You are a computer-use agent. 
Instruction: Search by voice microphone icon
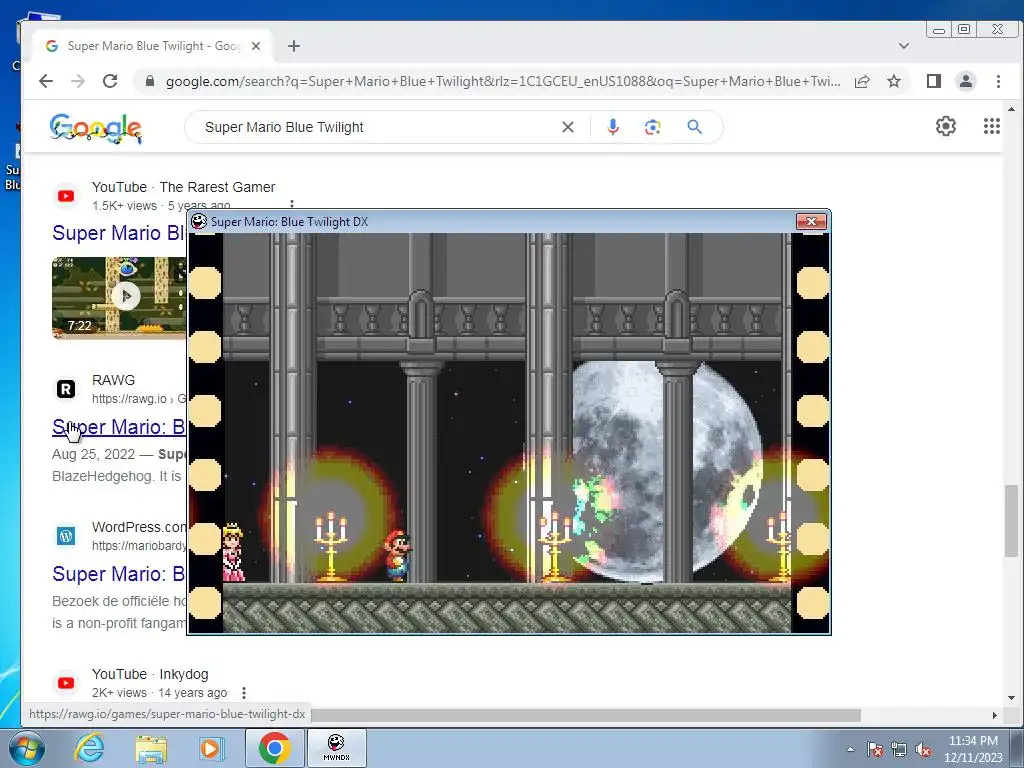pyautogui.click(x=613, y=127)
